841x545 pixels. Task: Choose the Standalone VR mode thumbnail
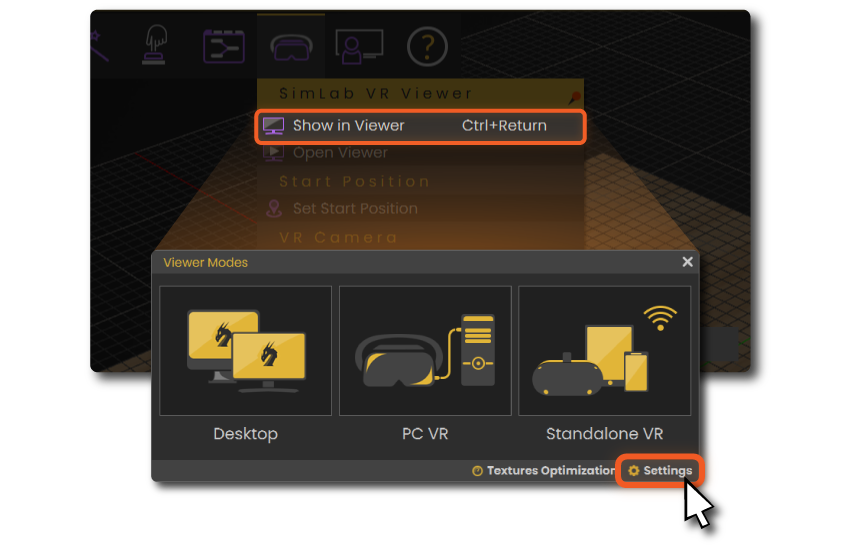[x=604, y=351]
